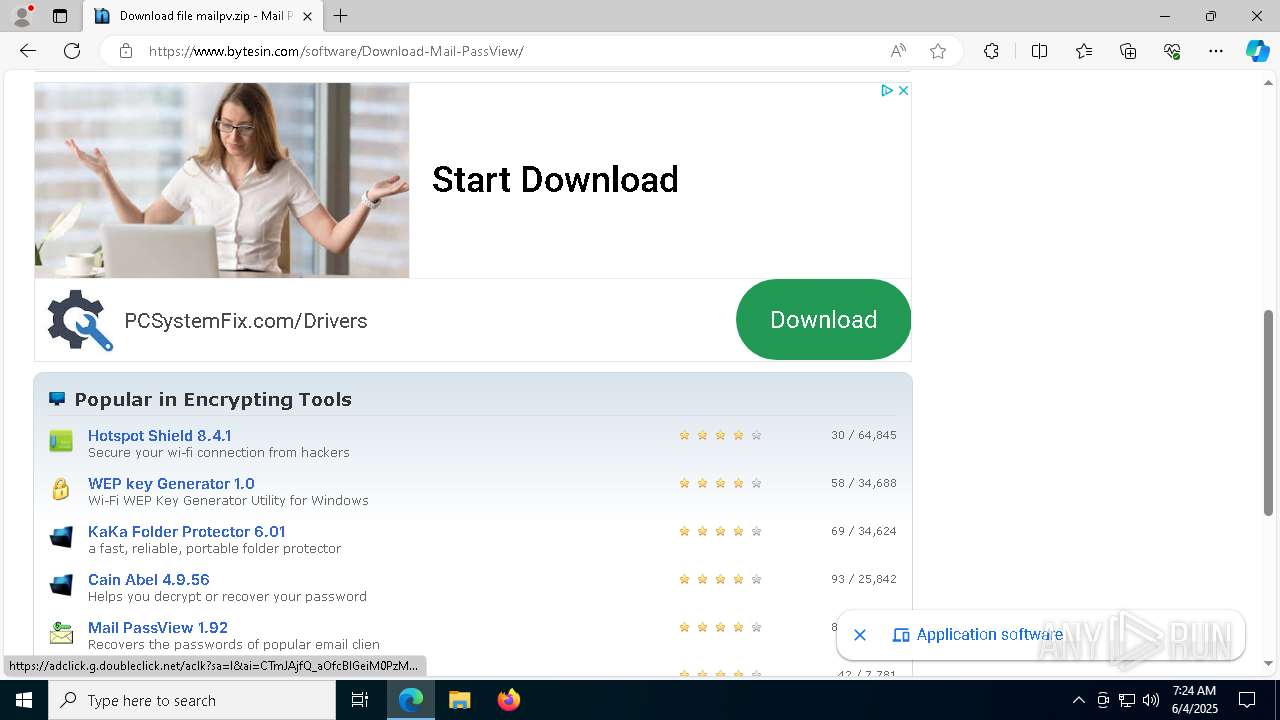Dismiss the Application software popup
The height and width of the screenshot is (720, 1280).
[860, 635]
